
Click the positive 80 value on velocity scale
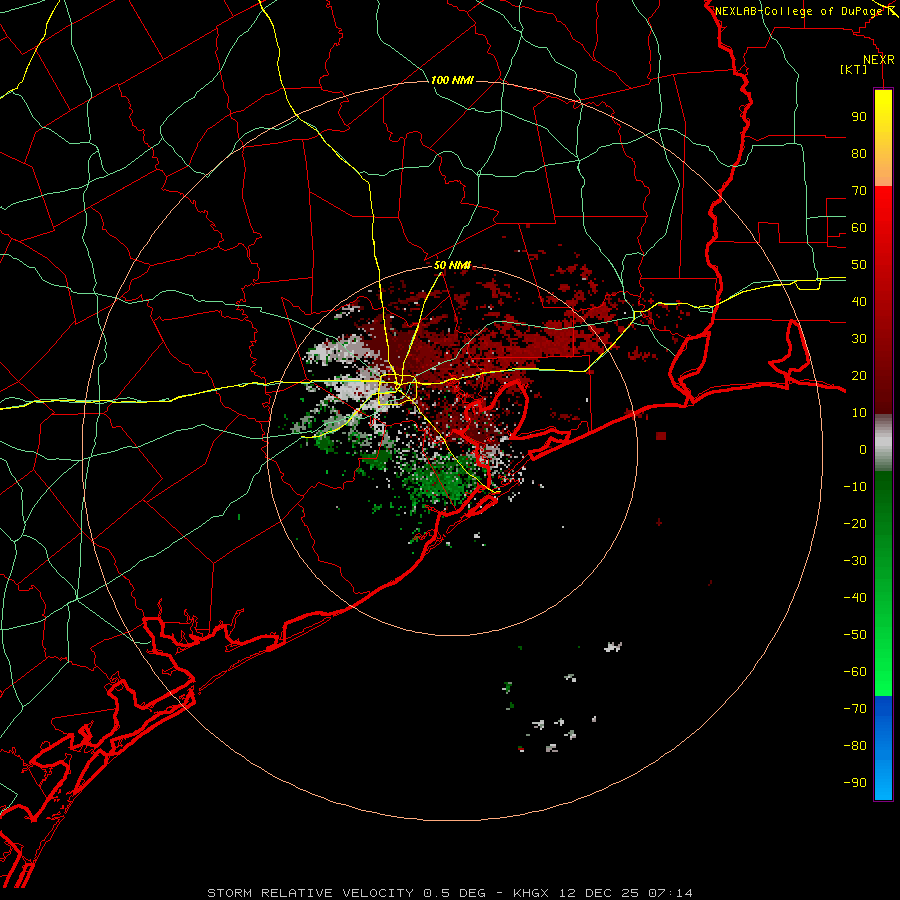pos(859,153)
